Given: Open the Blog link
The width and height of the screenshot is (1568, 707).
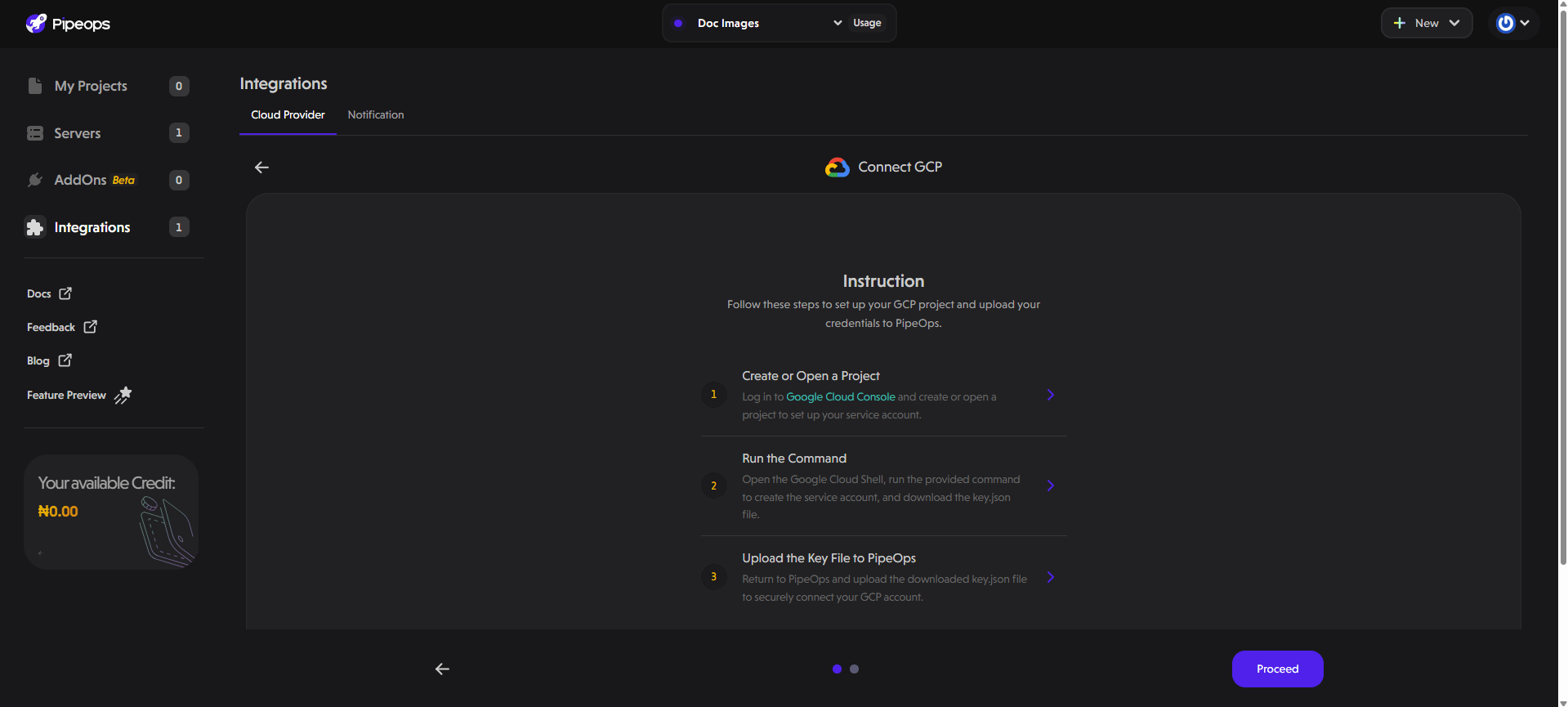Looking at the screenshot, I should pos(38,360).
